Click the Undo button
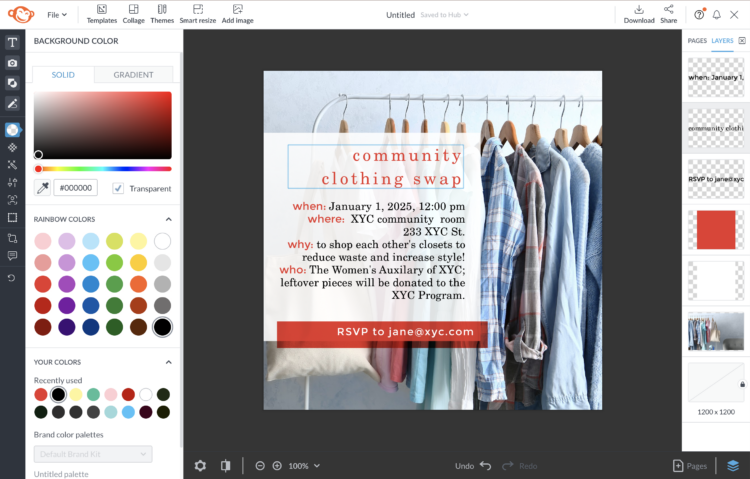This screenshot has width=750, height=479. [473, 466]
